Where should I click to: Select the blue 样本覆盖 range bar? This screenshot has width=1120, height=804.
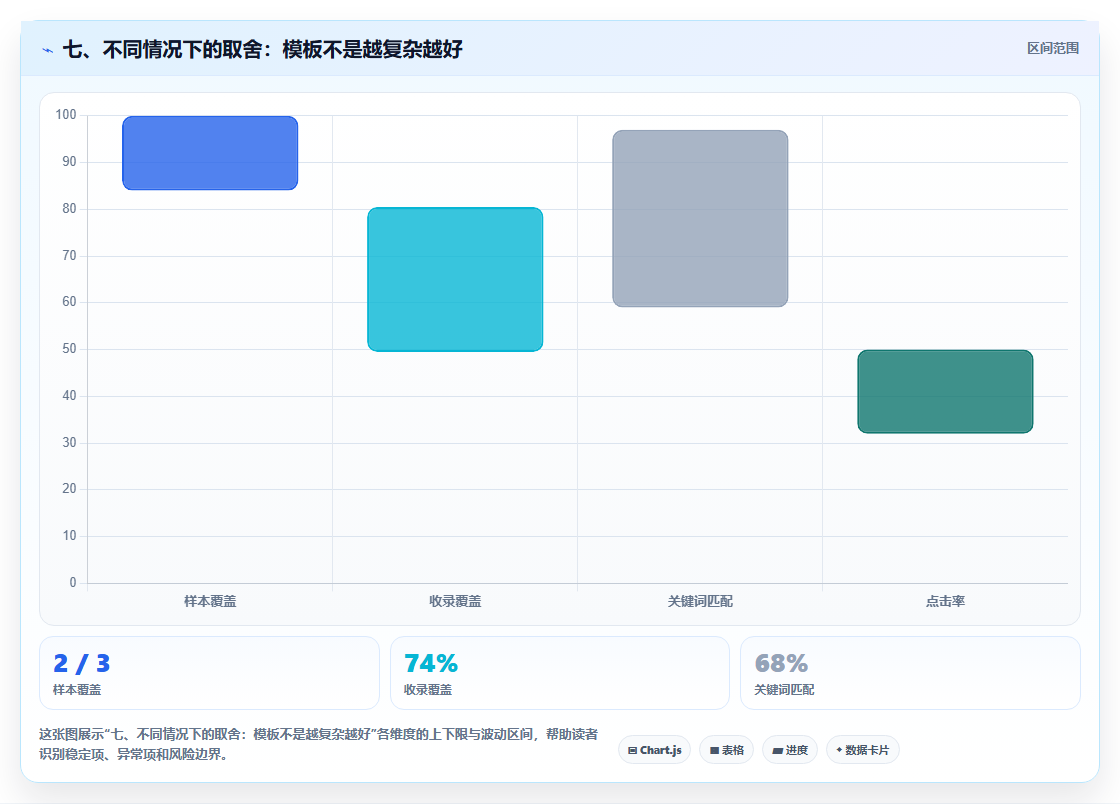coord(210,153)
